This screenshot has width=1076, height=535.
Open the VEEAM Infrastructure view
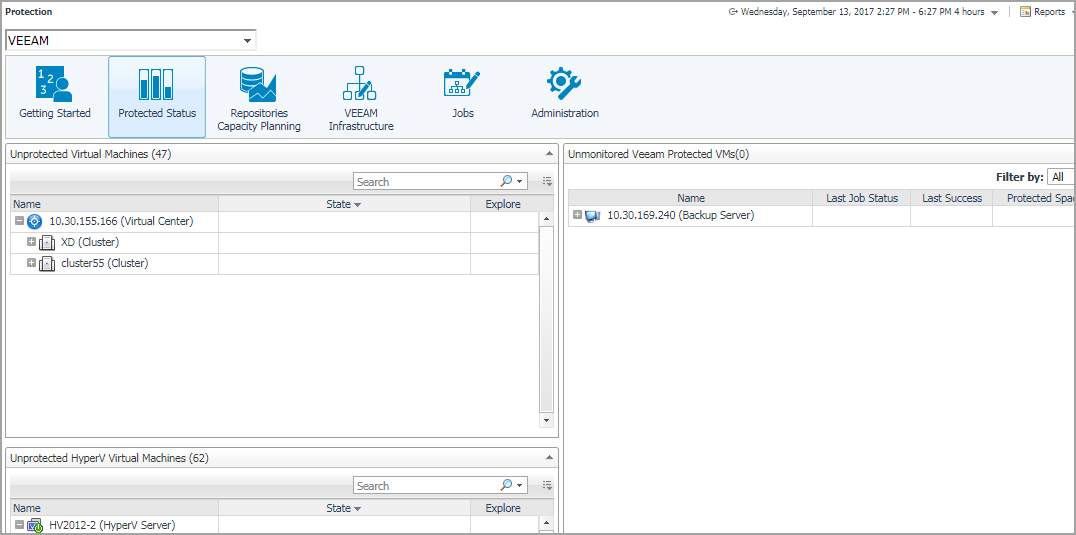(361, 97)
